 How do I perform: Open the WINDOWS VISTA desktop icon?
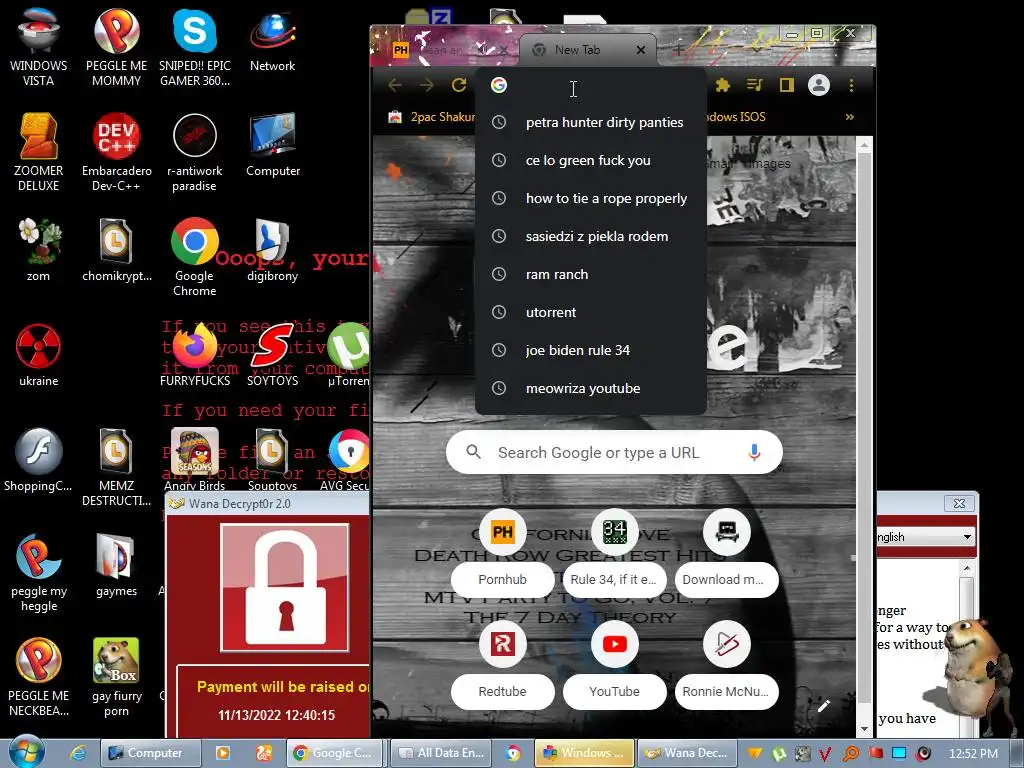[39, 47]
